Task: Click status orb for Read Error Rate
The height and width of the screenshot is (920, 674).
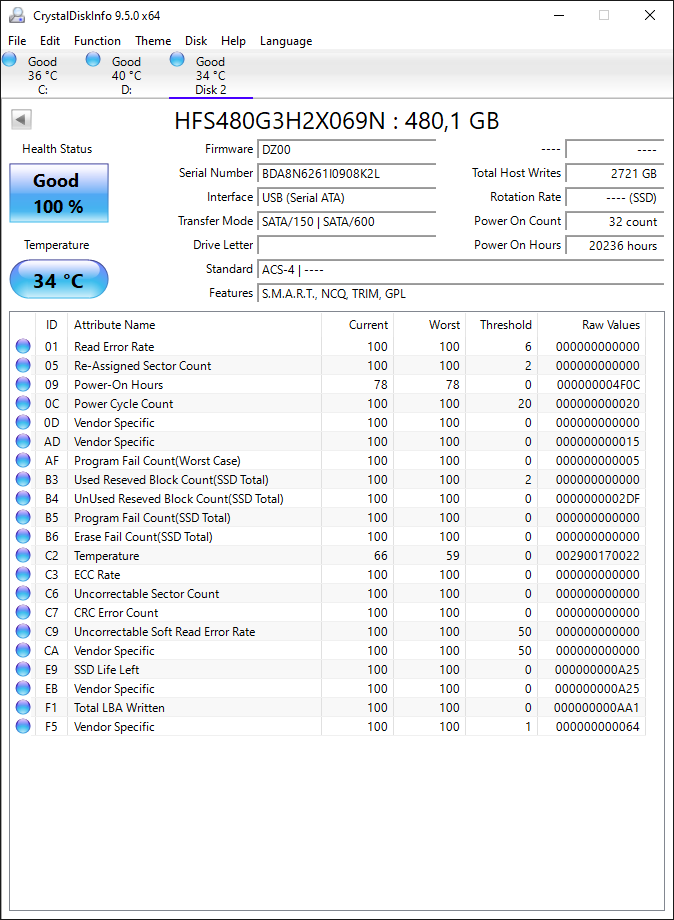Action: point(23,346)
